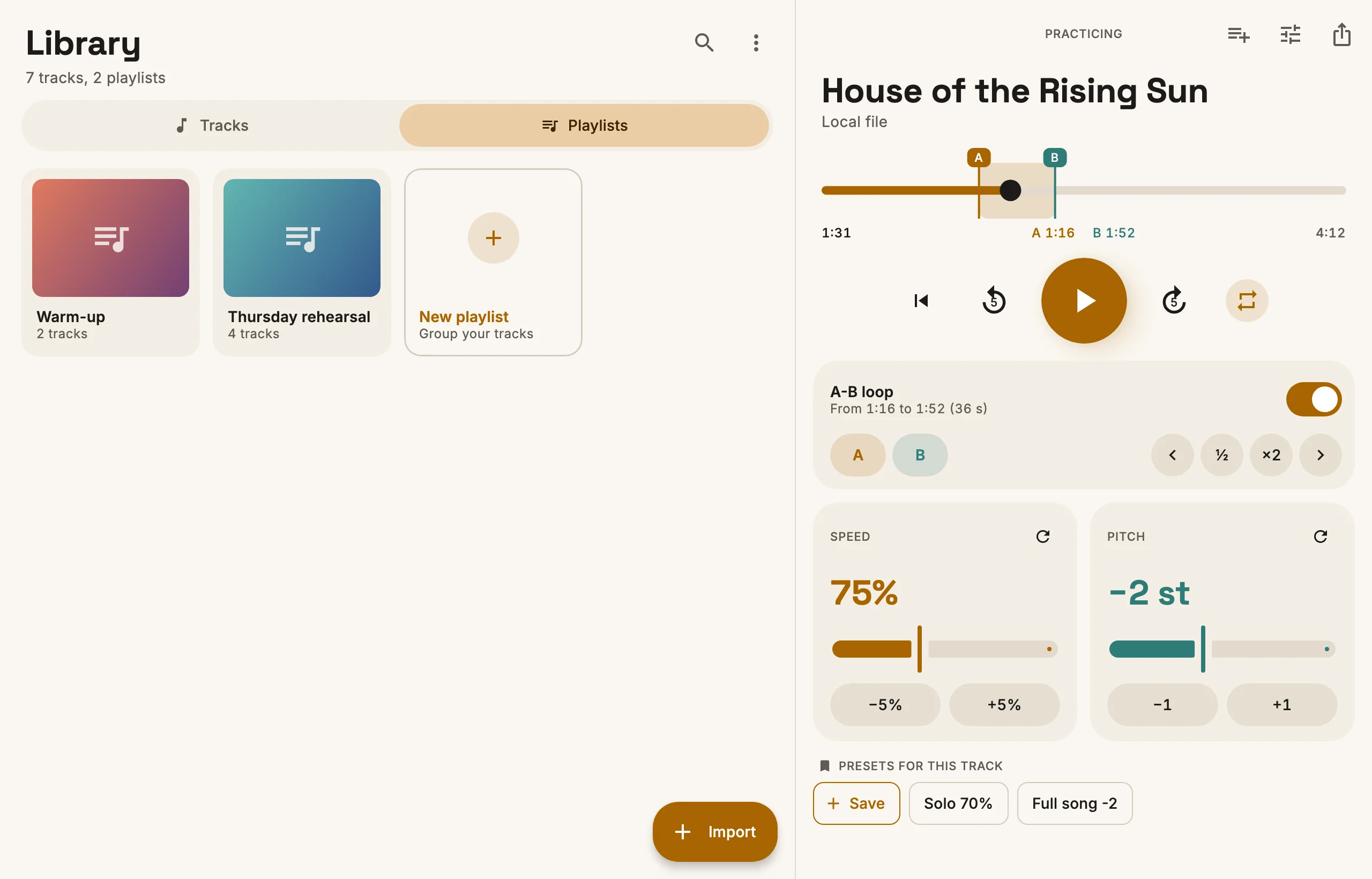Image resolution: width=1372 pixels, height=879 pixels.
Task: Shift the loop later with right chevron
Action: [1320, 455]
